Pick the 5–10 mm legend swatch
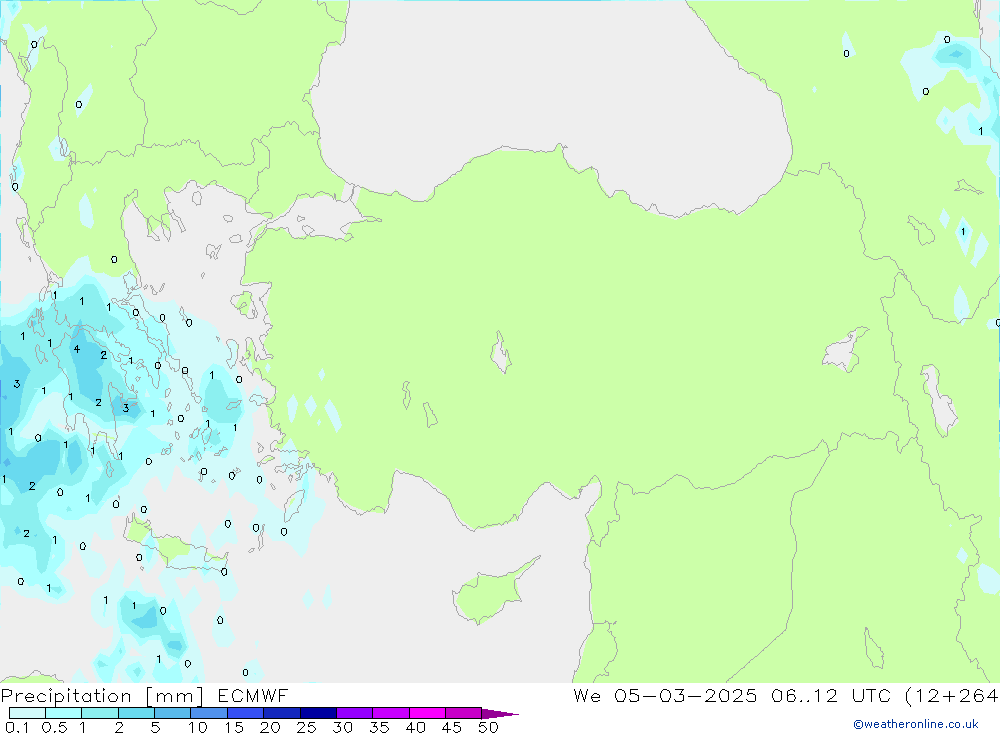The width and height of the screenshot is (1000, 733). [172, 713]
